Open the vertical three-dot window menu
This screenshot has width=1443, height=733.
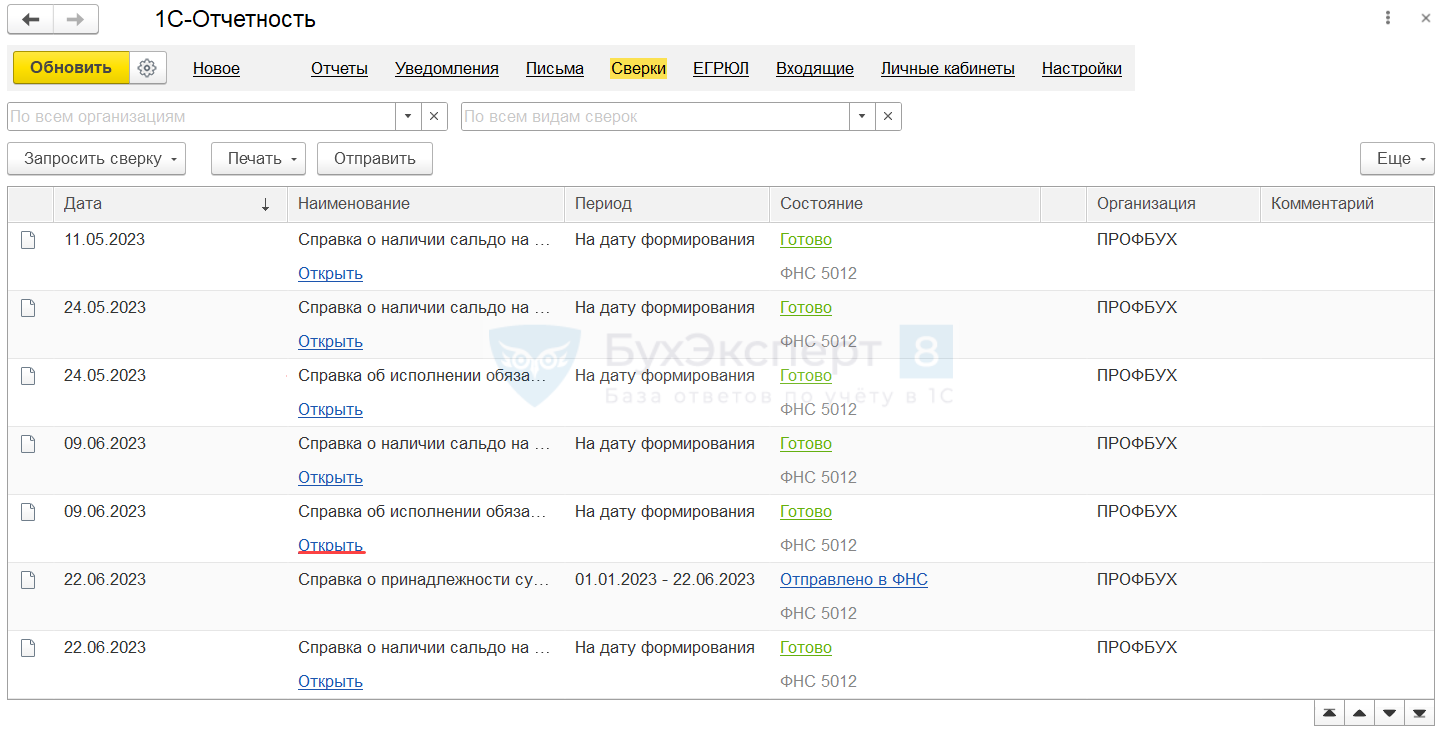tap(1388, 19)
